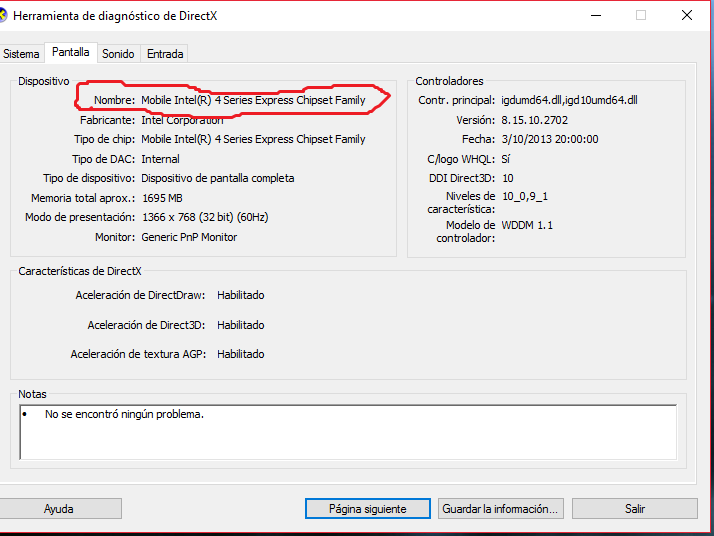Click the Fabricante value Intel Corporation
714x536 pixels.
click(x=182, y=120)
